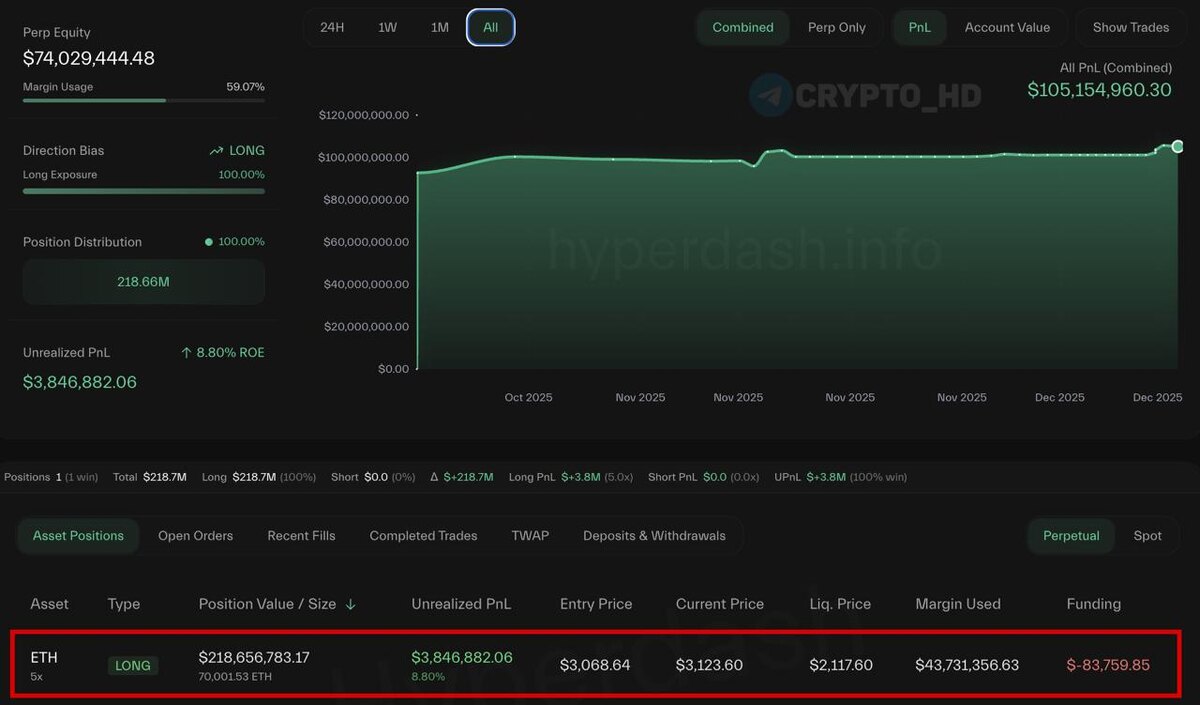The height and width of the screenshot is (705, 1200).
Task: Click the green Position Distribution dot
Action: 208,242
